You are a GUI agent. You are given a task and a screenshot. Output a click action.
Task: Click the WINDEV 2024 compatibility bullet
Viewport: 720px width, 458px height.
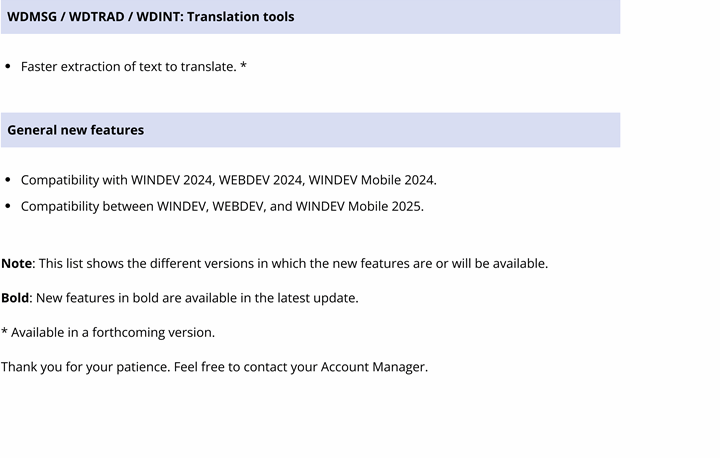(229, 180)
